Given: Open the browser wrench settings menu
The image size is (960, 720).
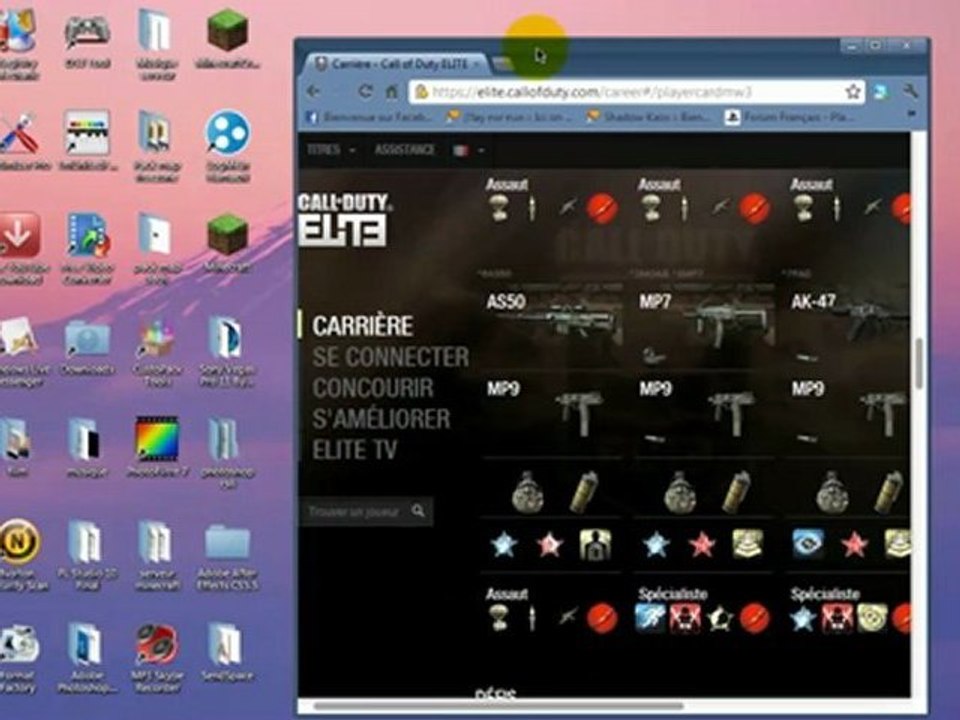Looking at the screenshot, I should coord(910,92).
